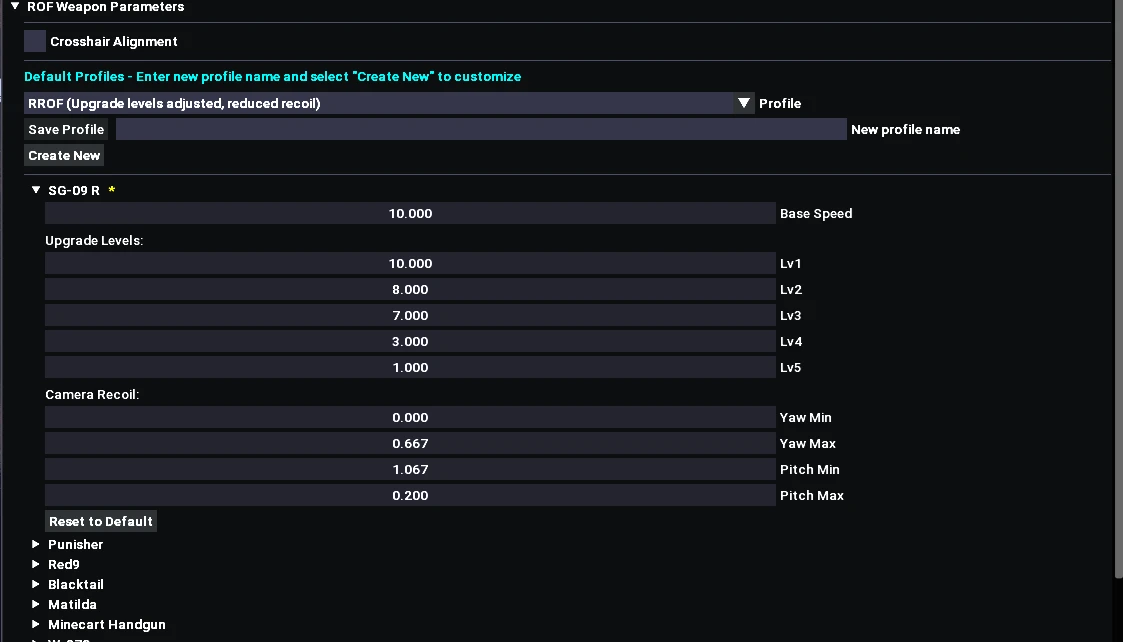The image size is (1123, 642).
Task: Adjust the Yaw Max recoil slider
Action: (410, 443)
